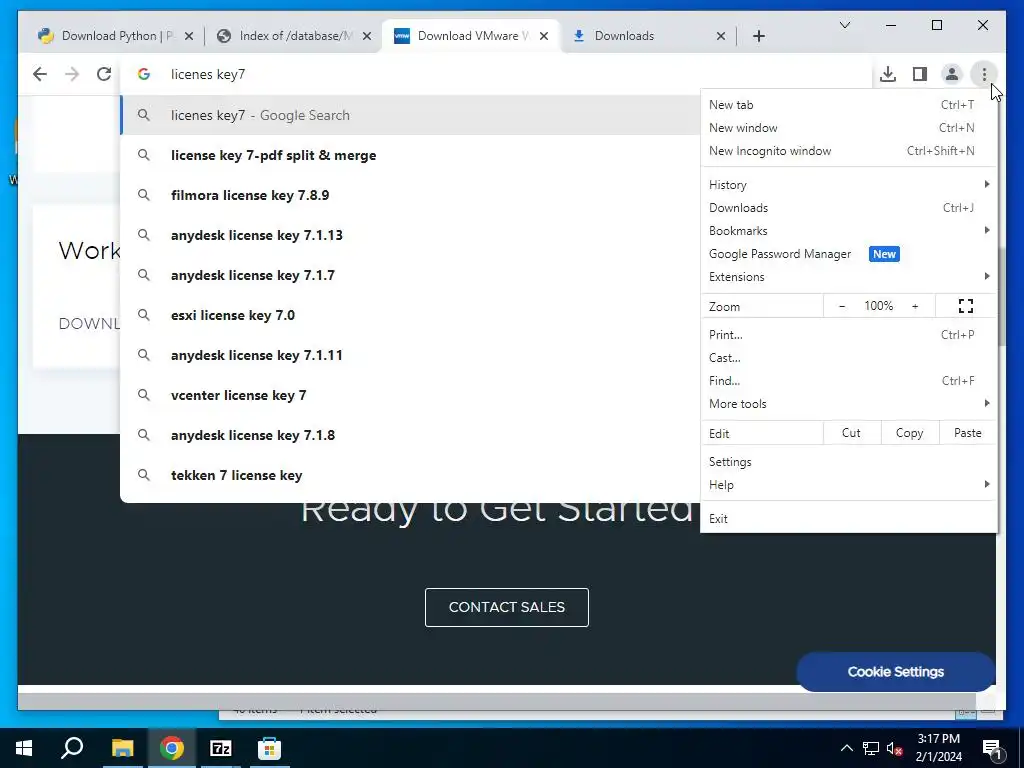Open the Windows Start menu
Screen dimensions: 1024x768
pyautogui.click(x=24, y=748)
